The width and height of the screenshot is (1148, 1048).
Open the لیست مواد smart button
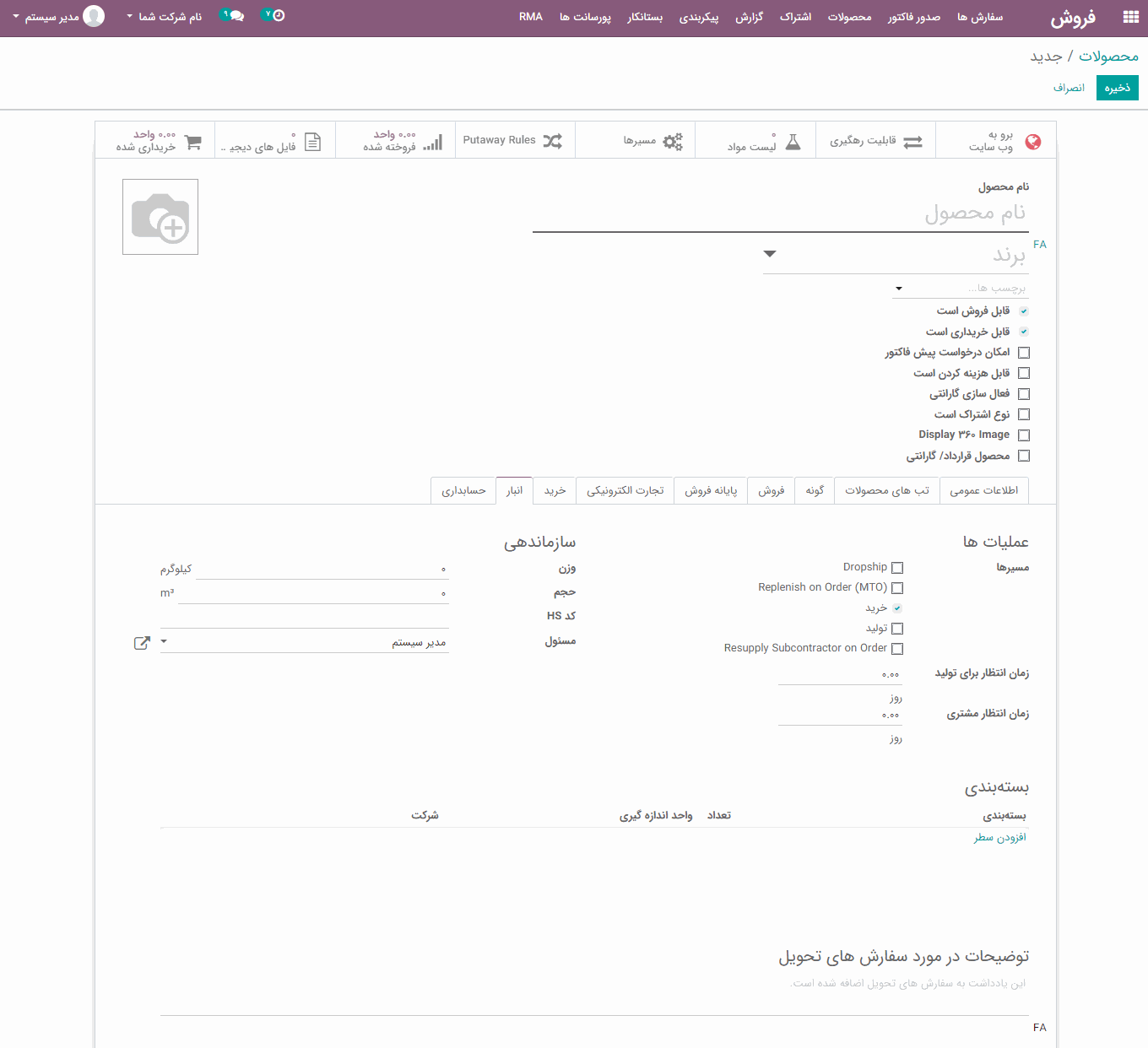[x=755, y=140]
